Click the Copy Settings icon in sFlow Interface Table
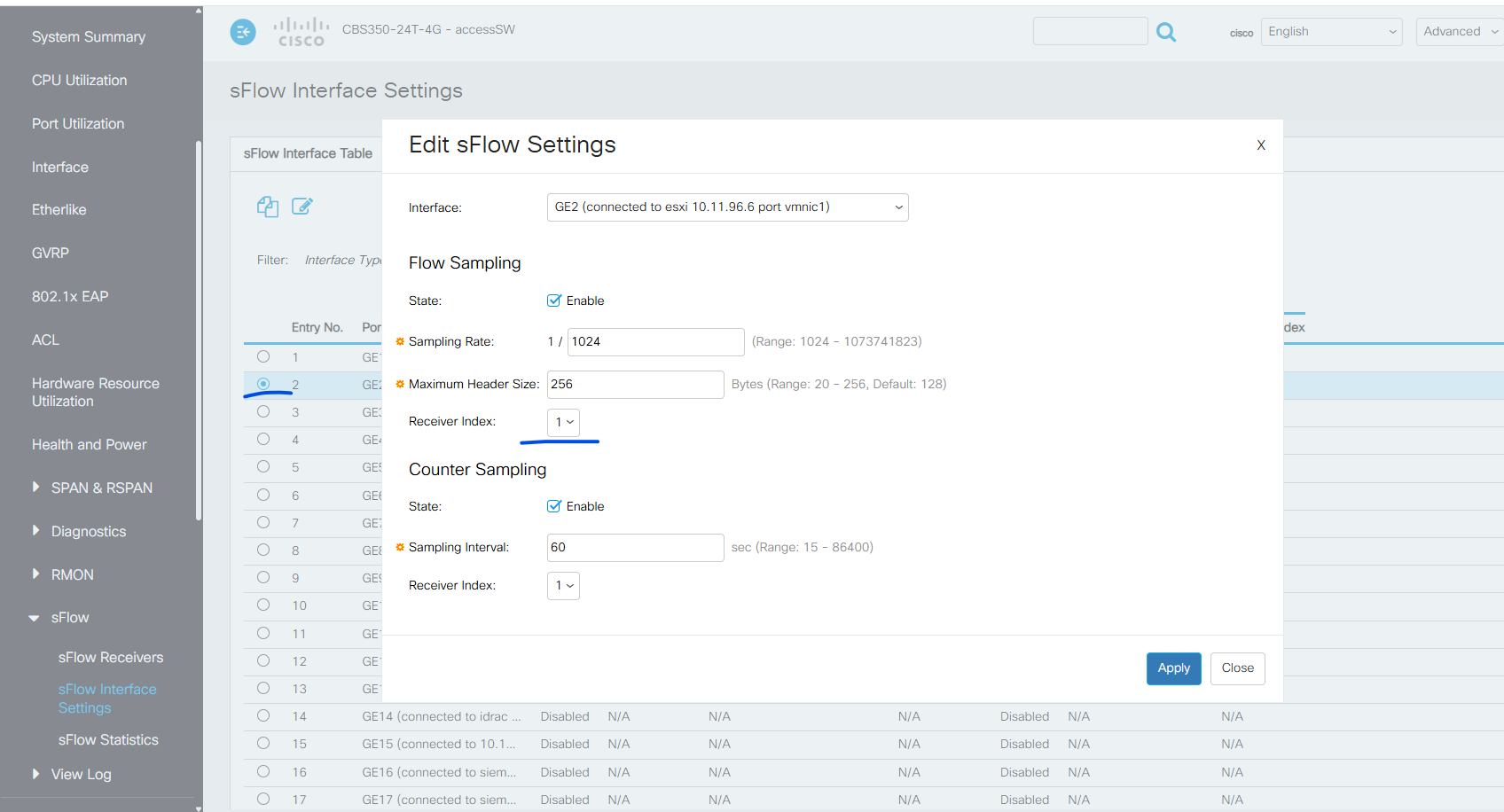This screenshot has width=1504, height=812. click(267, 206)
